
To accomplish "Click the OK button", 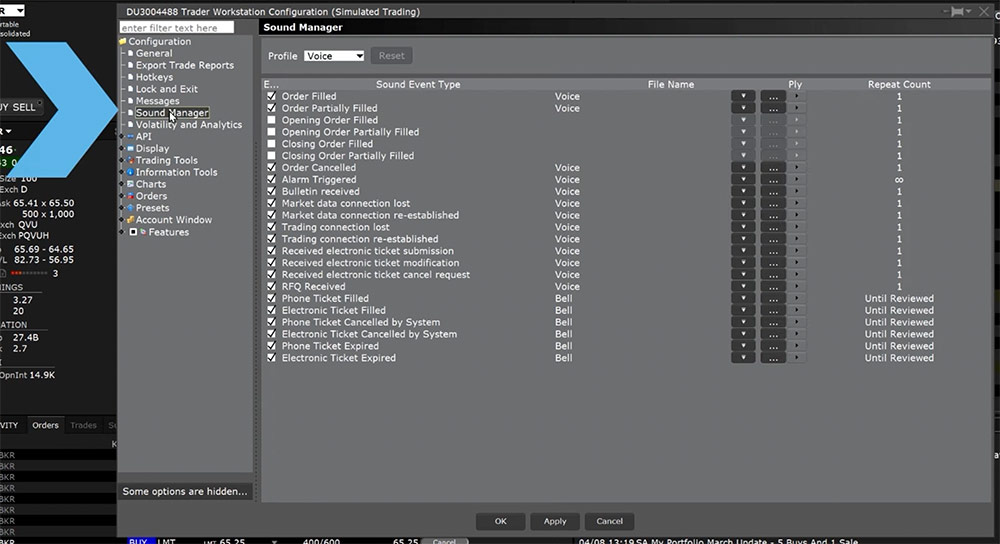I will (x=500, y=521).
